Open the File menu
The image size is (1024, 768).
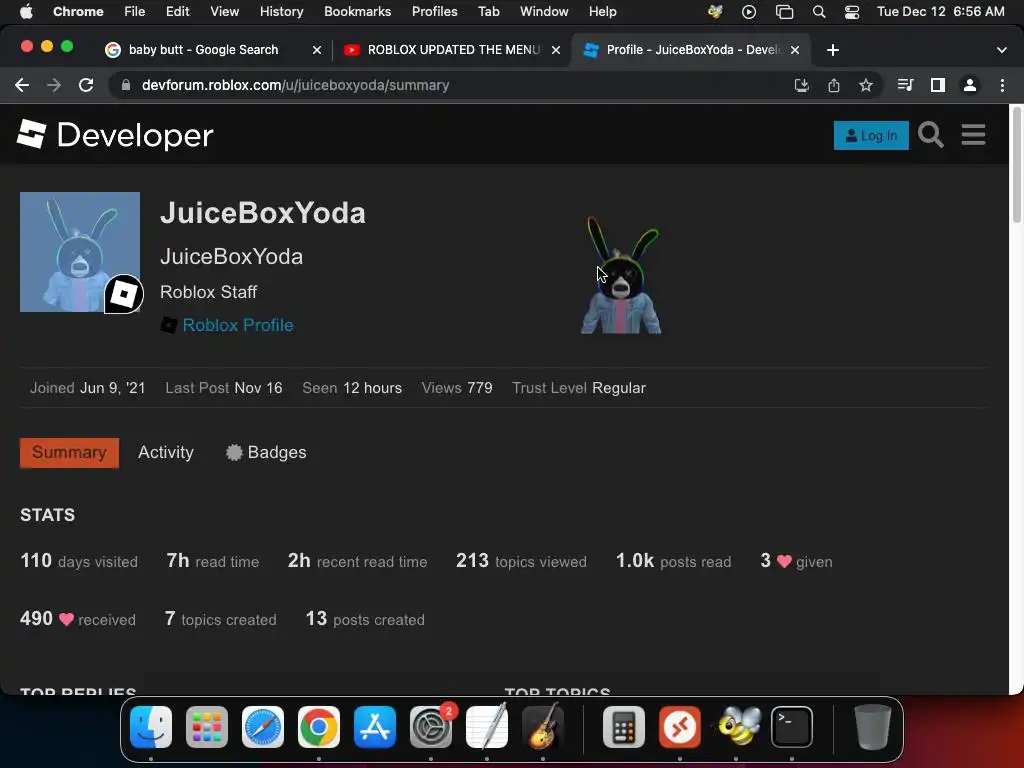[135, 11]
